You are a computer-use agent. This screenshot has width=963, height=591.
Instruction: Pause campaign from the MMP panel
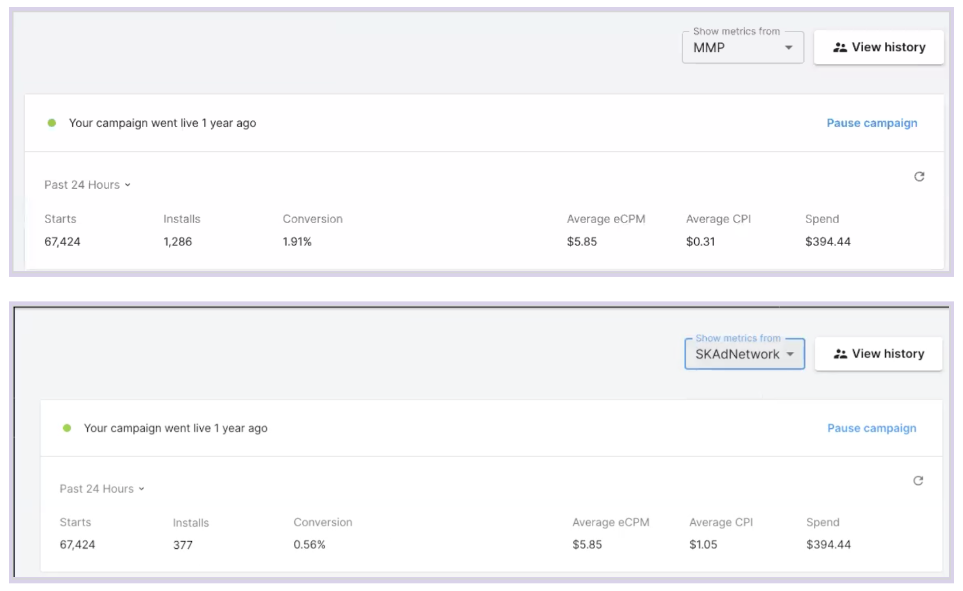click(x=871, y=123)
